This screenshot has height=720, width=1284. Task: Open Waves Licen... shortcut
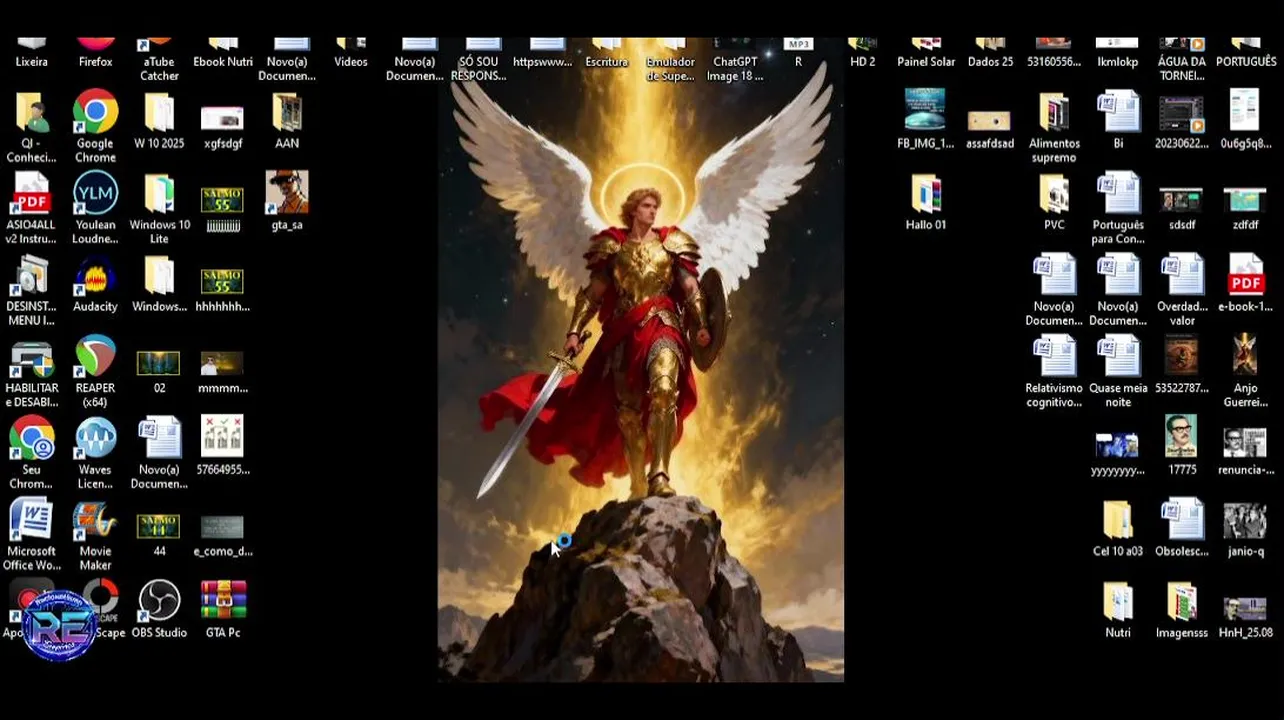(x=95, y=438)
